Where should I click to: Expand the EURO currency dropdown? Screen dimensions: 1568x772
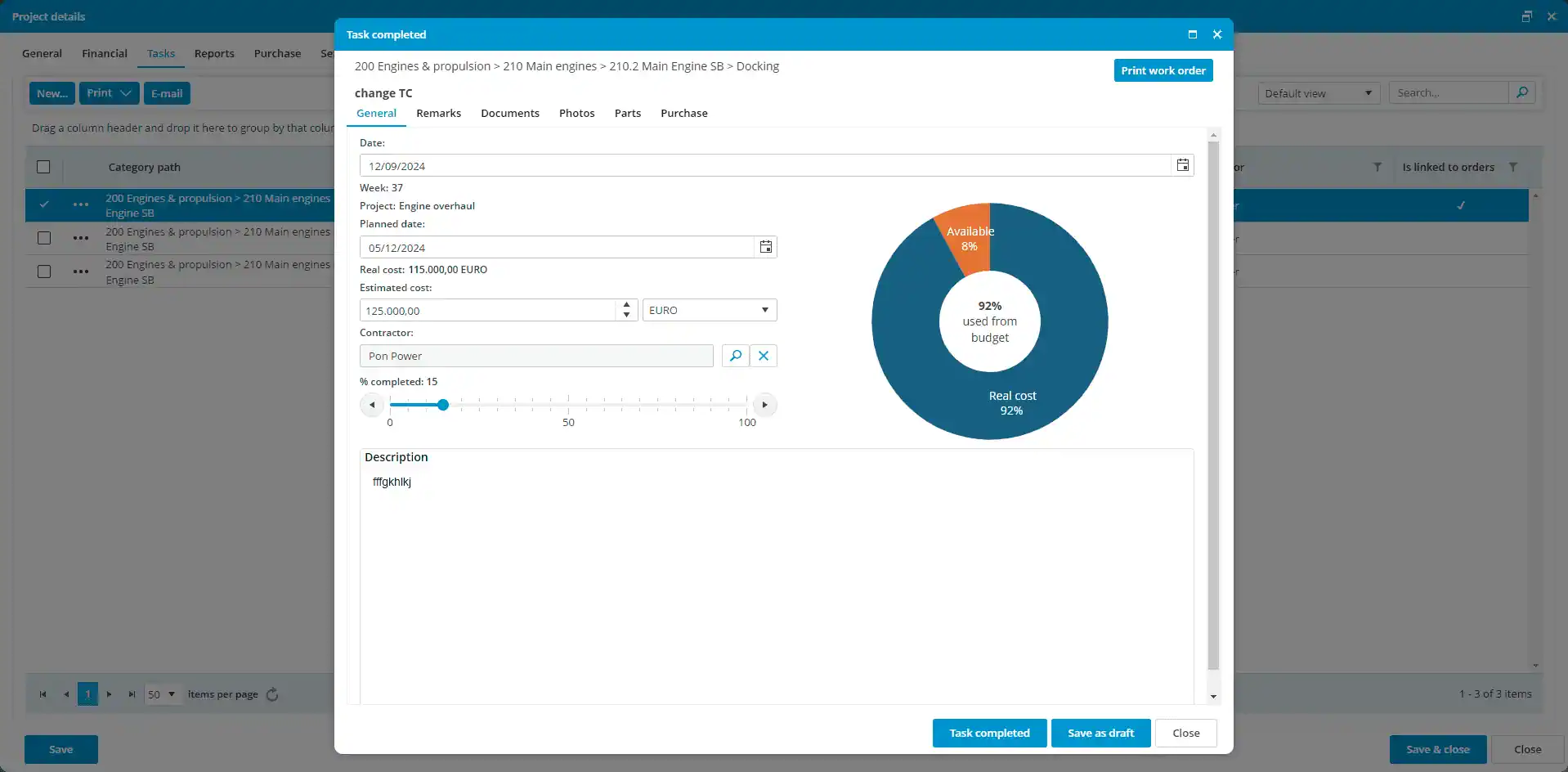[x=764, y=310]
